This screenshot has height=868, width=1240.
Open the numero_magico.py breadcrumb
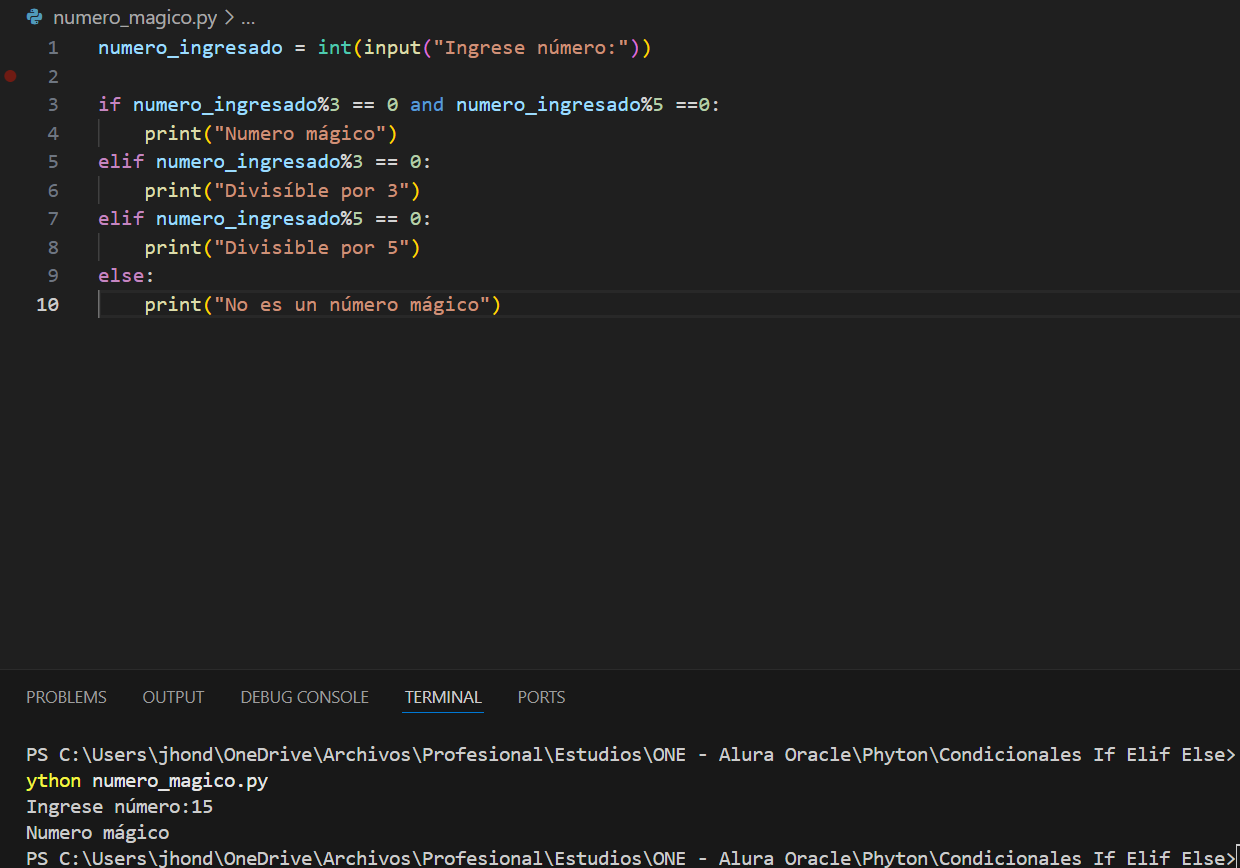pos(135,18)
